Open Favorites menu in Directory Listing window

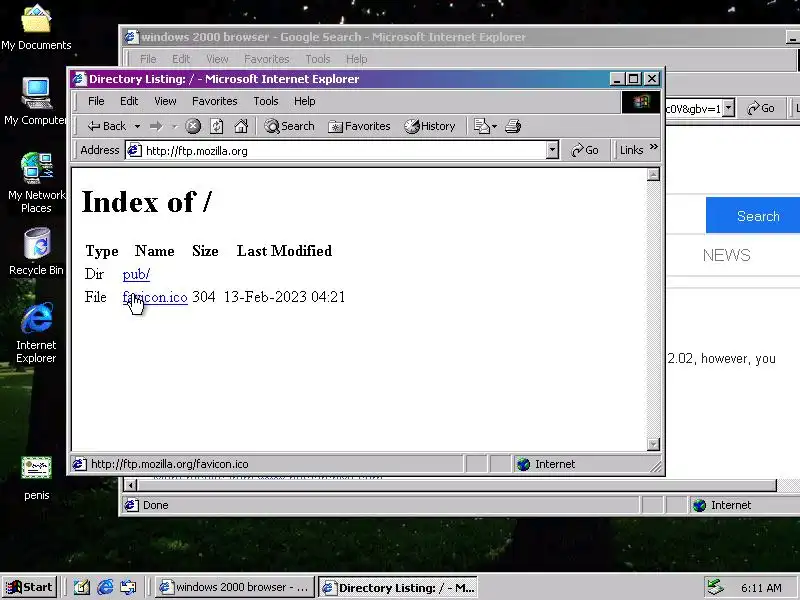click(x=215, y=101)
